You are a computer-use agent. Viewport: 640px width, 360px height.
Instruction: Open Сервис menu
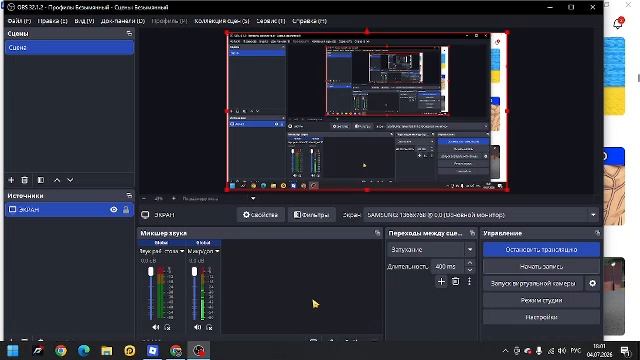click(271, 21)
